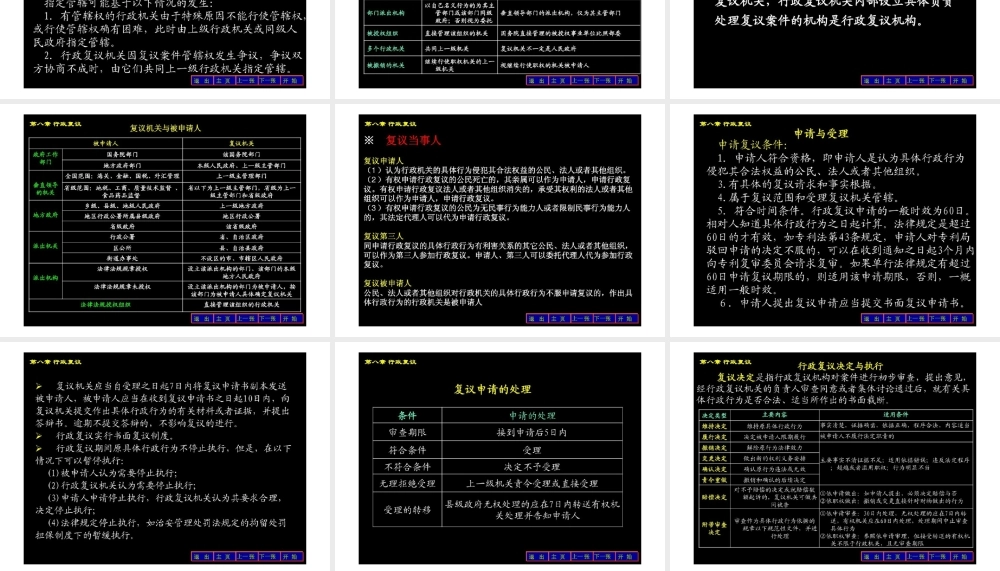Open the 复议申请的处理 slide thumbnail
This screenshot has width=1000, height=571.
(499, 458)
